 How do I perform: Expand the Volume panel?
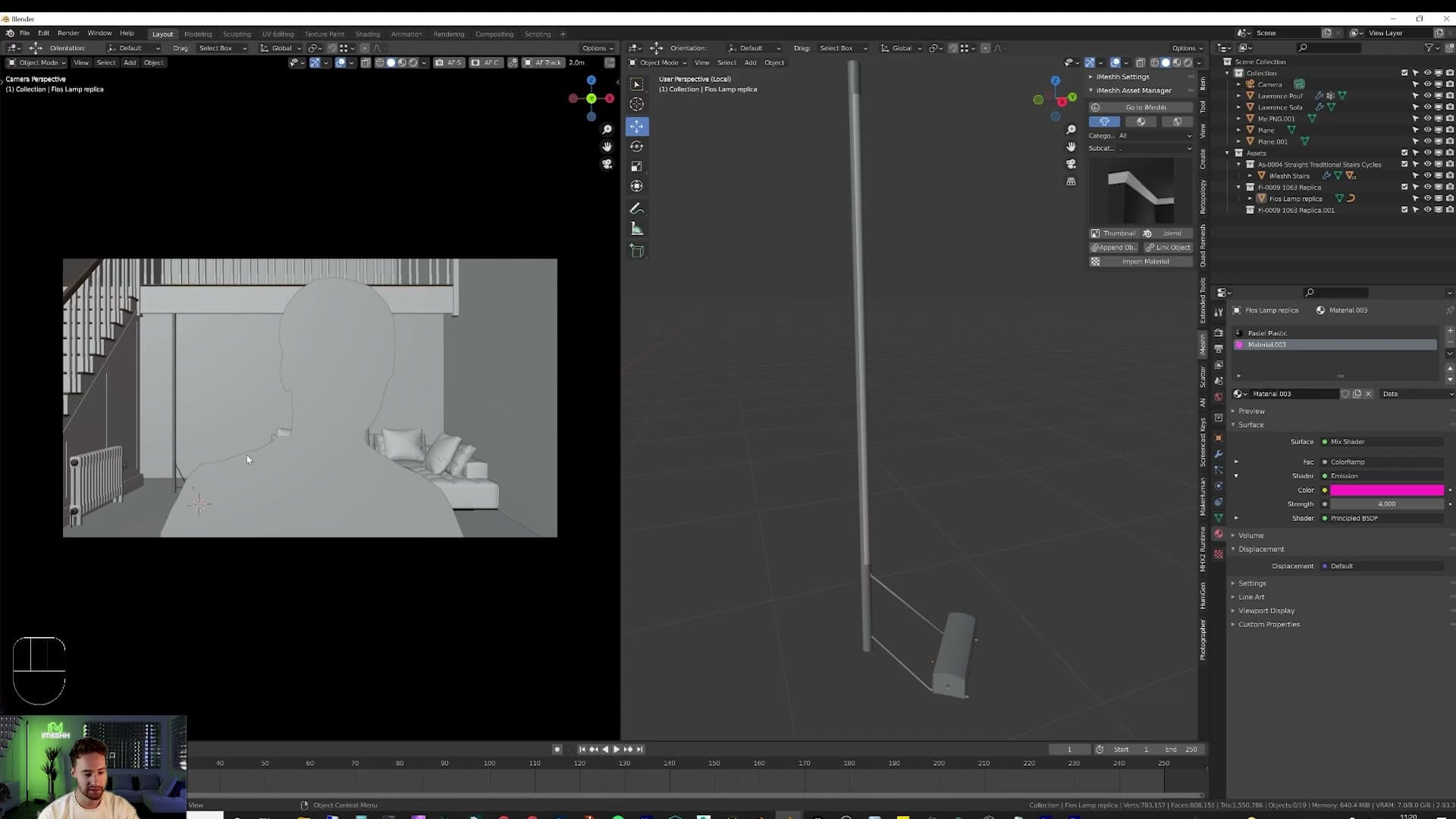1250,535
